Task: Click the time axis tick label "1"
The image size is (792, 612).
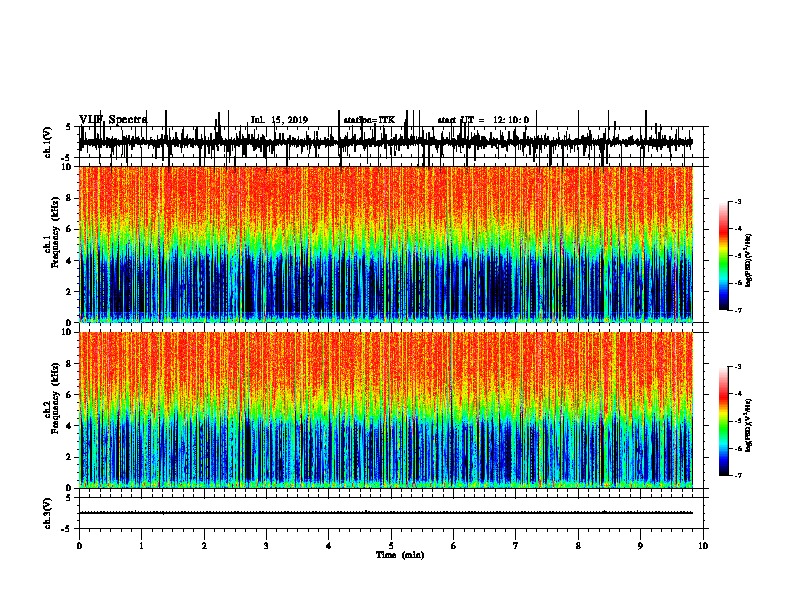Action: click(141, 546)
